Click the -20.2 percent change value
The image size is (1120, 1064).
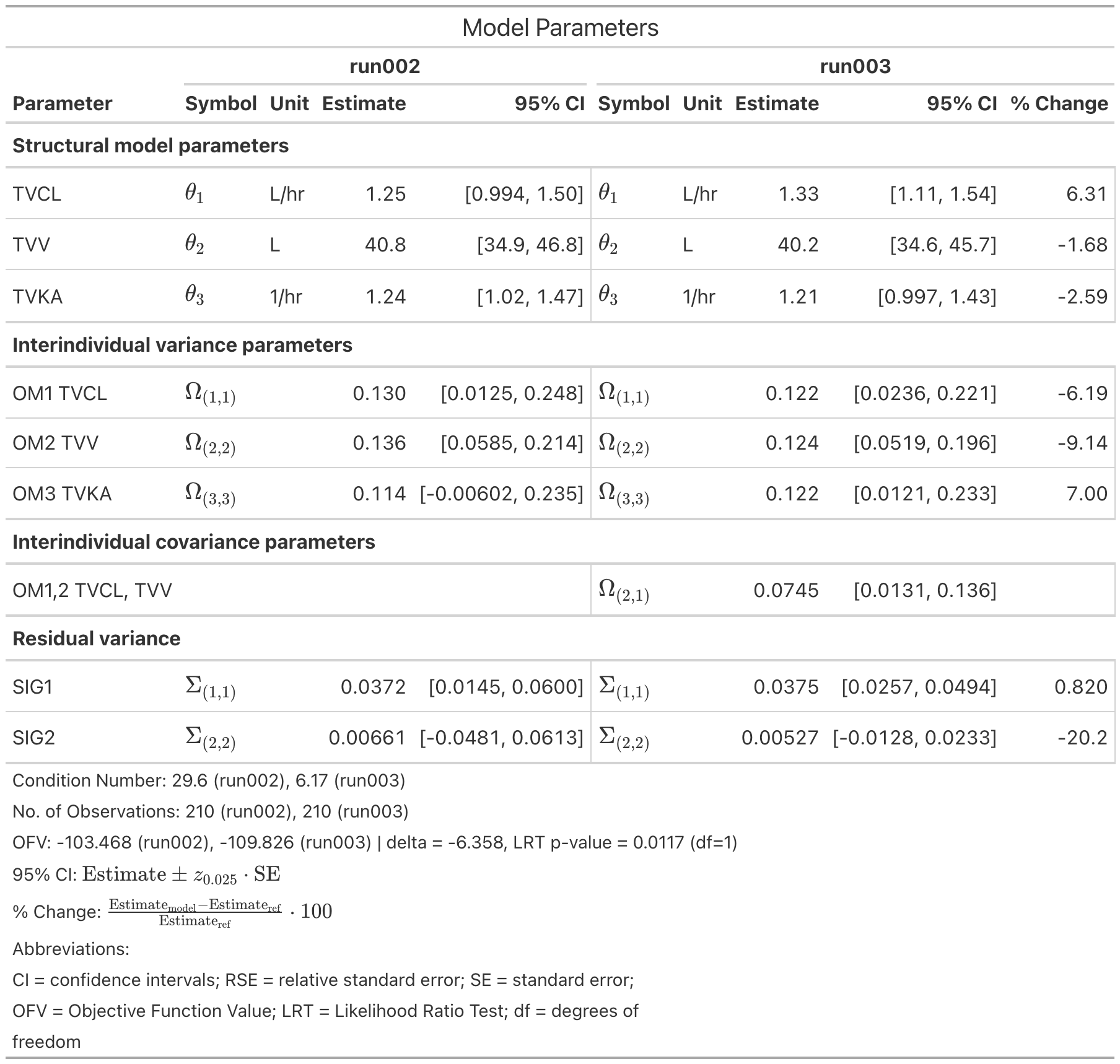tap(1082, 738)
